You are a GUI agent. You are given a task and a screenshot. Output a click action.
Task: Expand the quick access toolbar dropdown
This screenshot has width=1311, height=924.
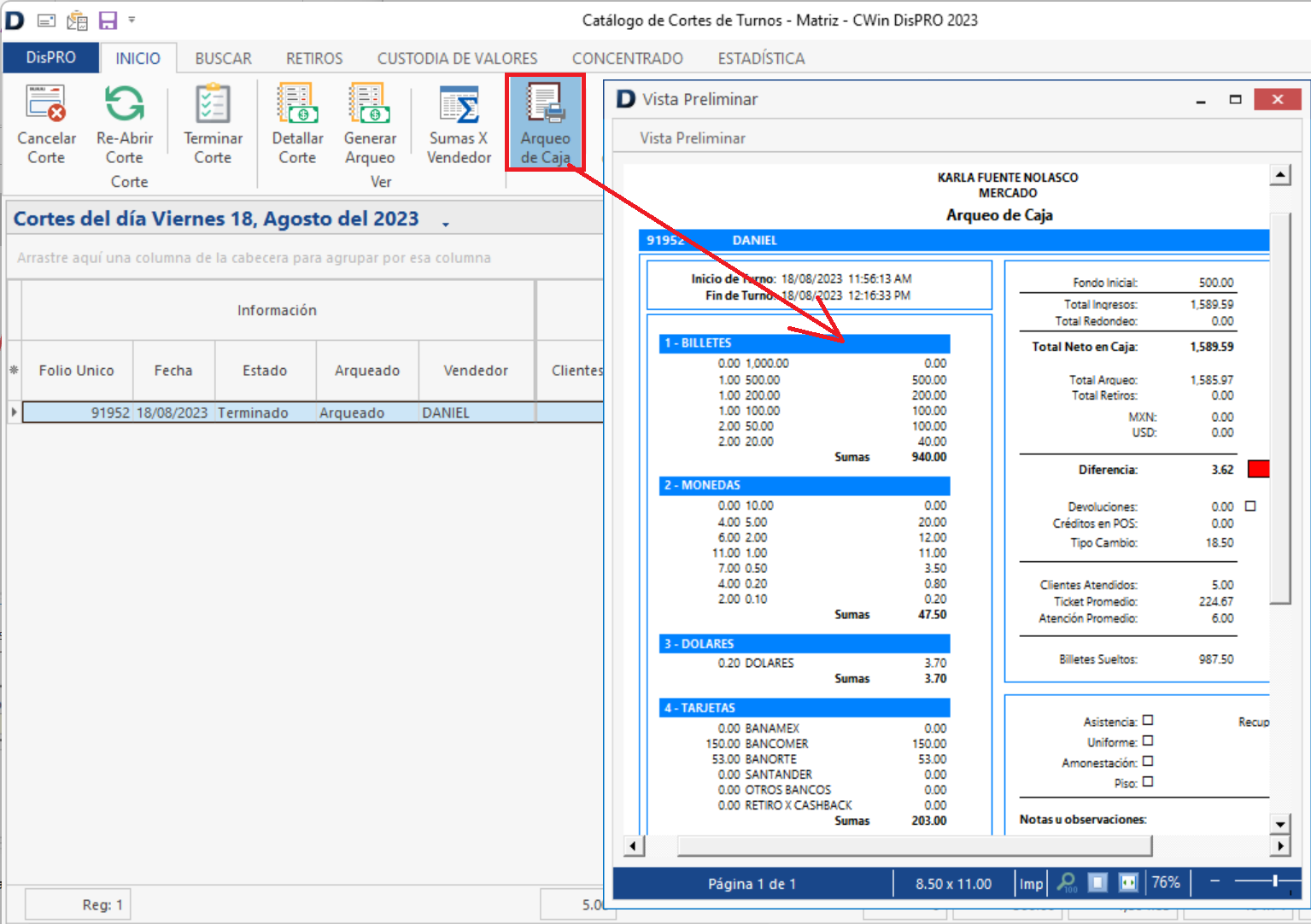click(x=132, y=20)
